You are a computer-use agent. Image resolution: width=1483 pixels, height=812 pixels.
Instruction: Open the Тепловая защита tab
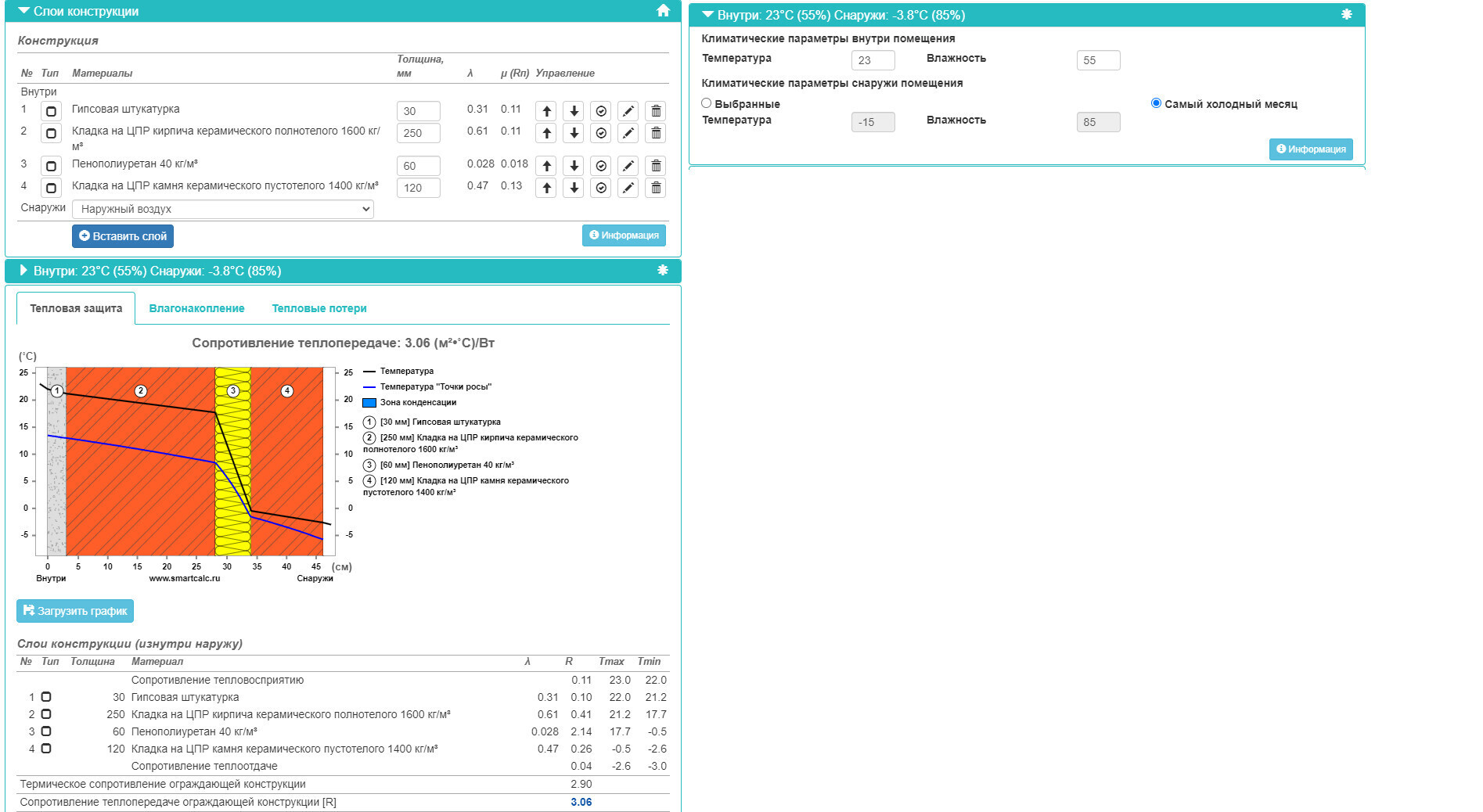76,308
